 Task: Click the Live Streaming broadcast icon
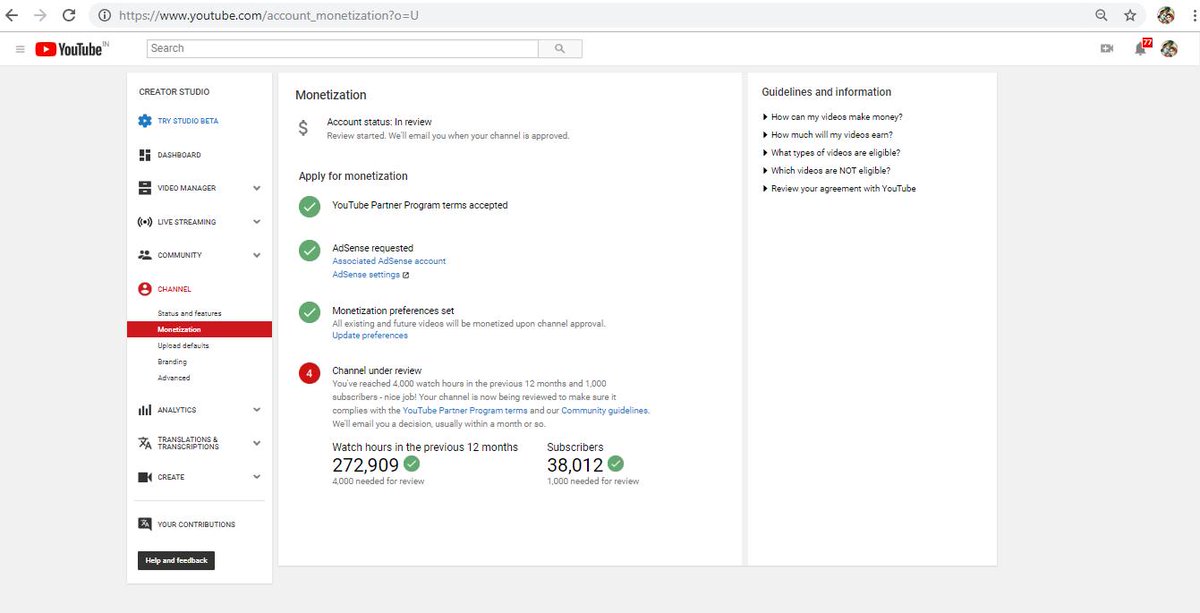point(145,222)
